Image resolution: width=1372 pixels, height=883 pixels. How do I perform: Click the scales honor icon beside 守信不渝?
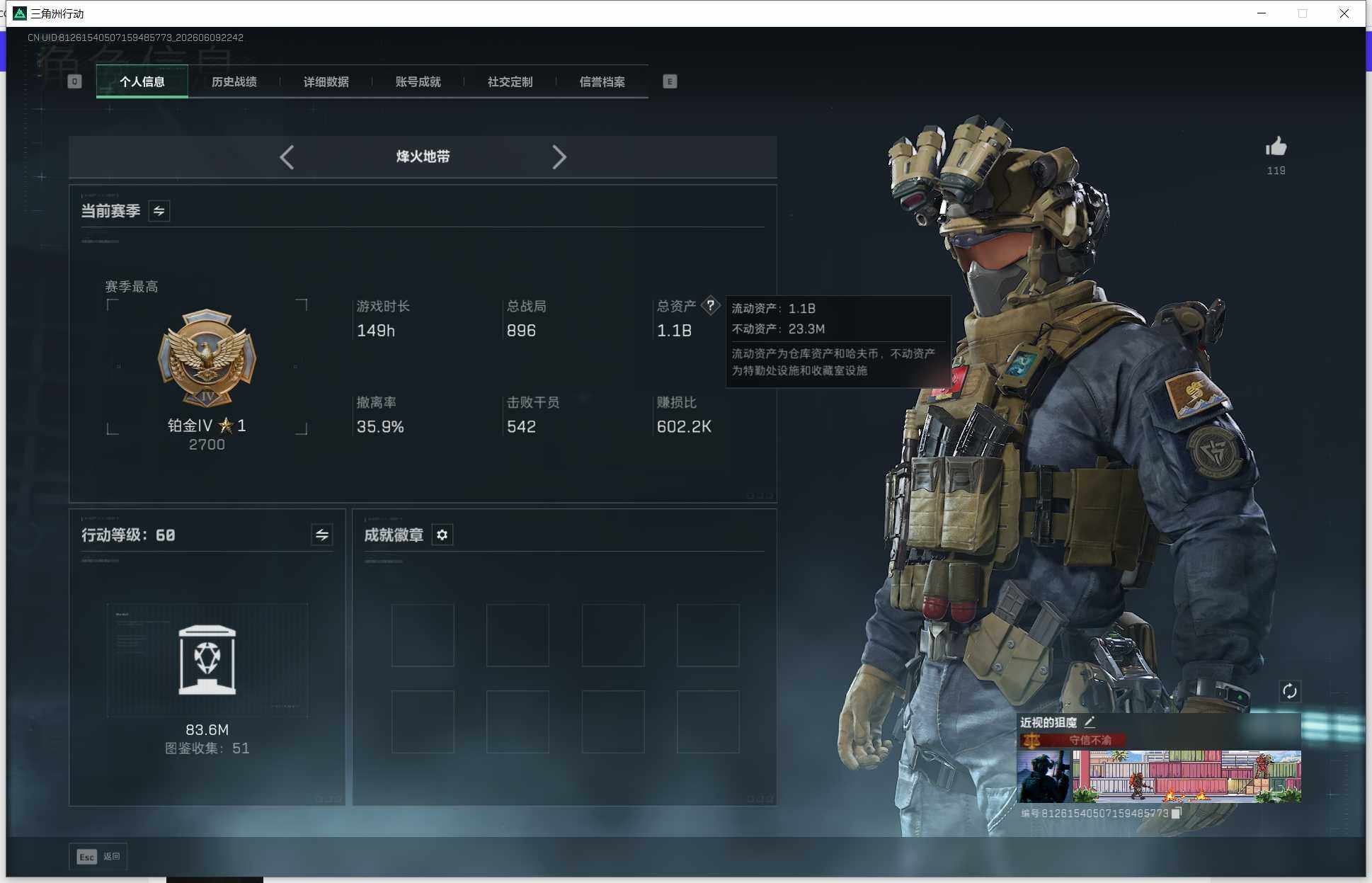coord(1031,741)
